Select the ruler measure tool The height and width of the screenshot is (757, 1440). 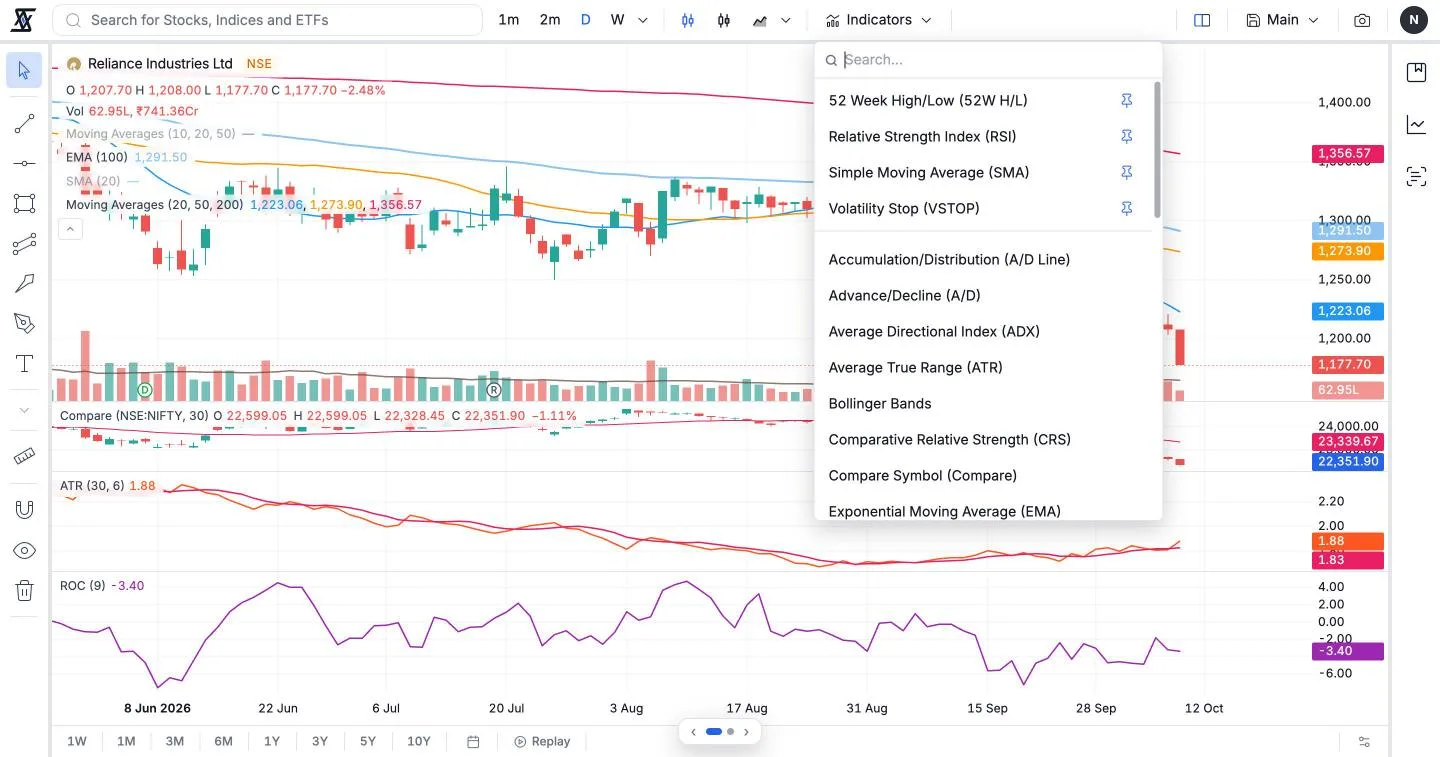point(24,456)
